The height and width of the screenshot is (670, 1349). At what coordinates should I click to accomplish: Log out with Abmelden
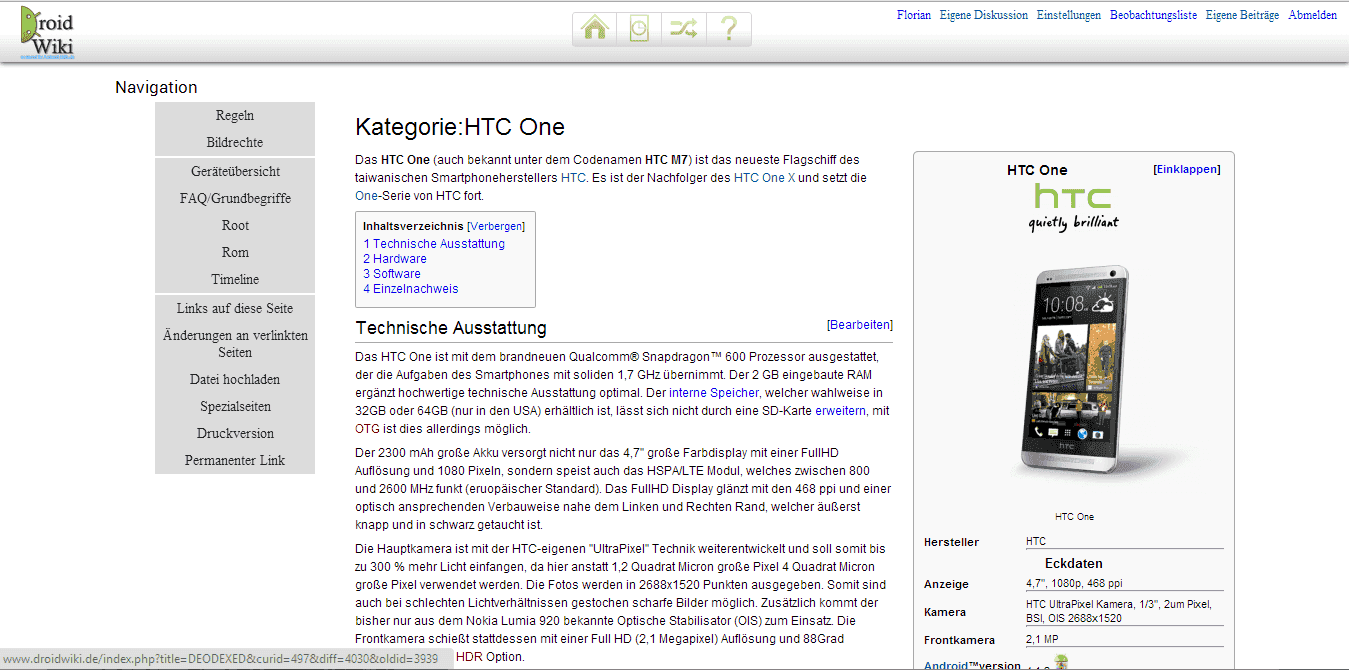pos(1313,15)
